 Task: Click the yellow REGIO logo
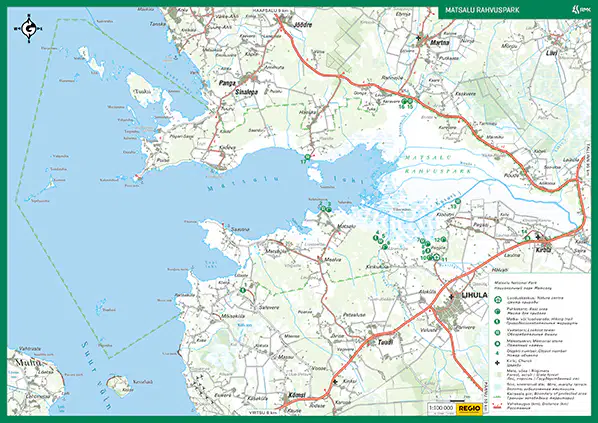click(x=469, y=408)
